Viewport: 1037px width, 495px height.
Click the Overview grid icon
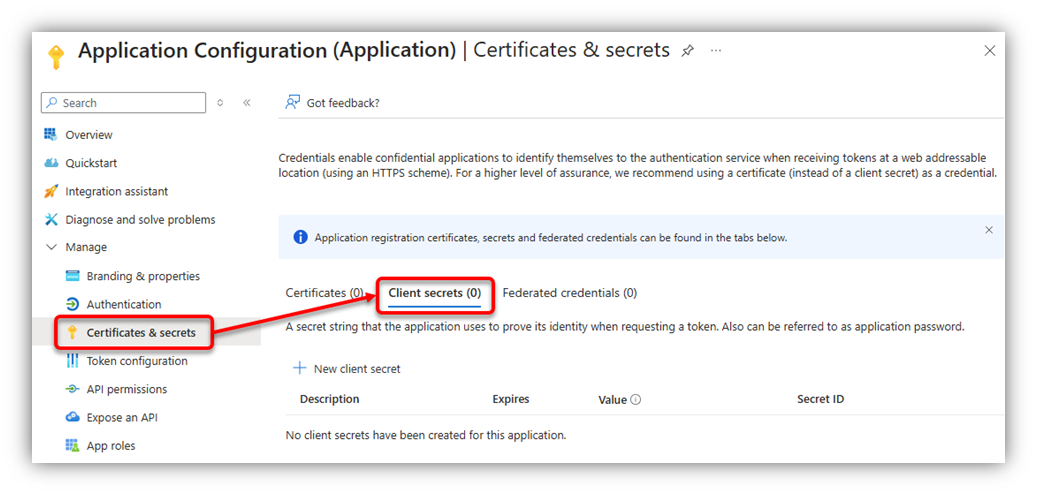[51, 134]
